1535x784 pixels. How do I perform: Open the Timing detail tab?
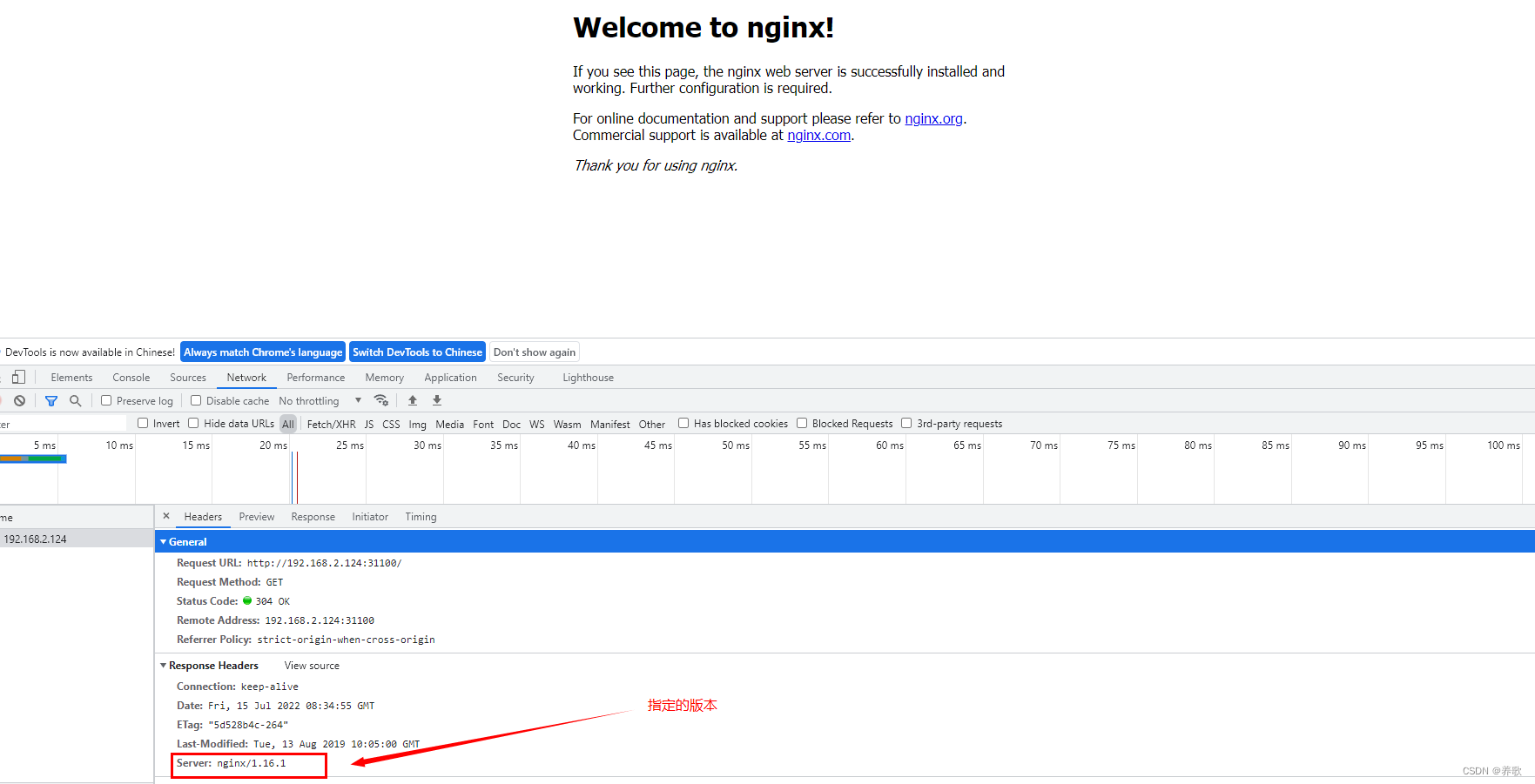pos(421,516)
